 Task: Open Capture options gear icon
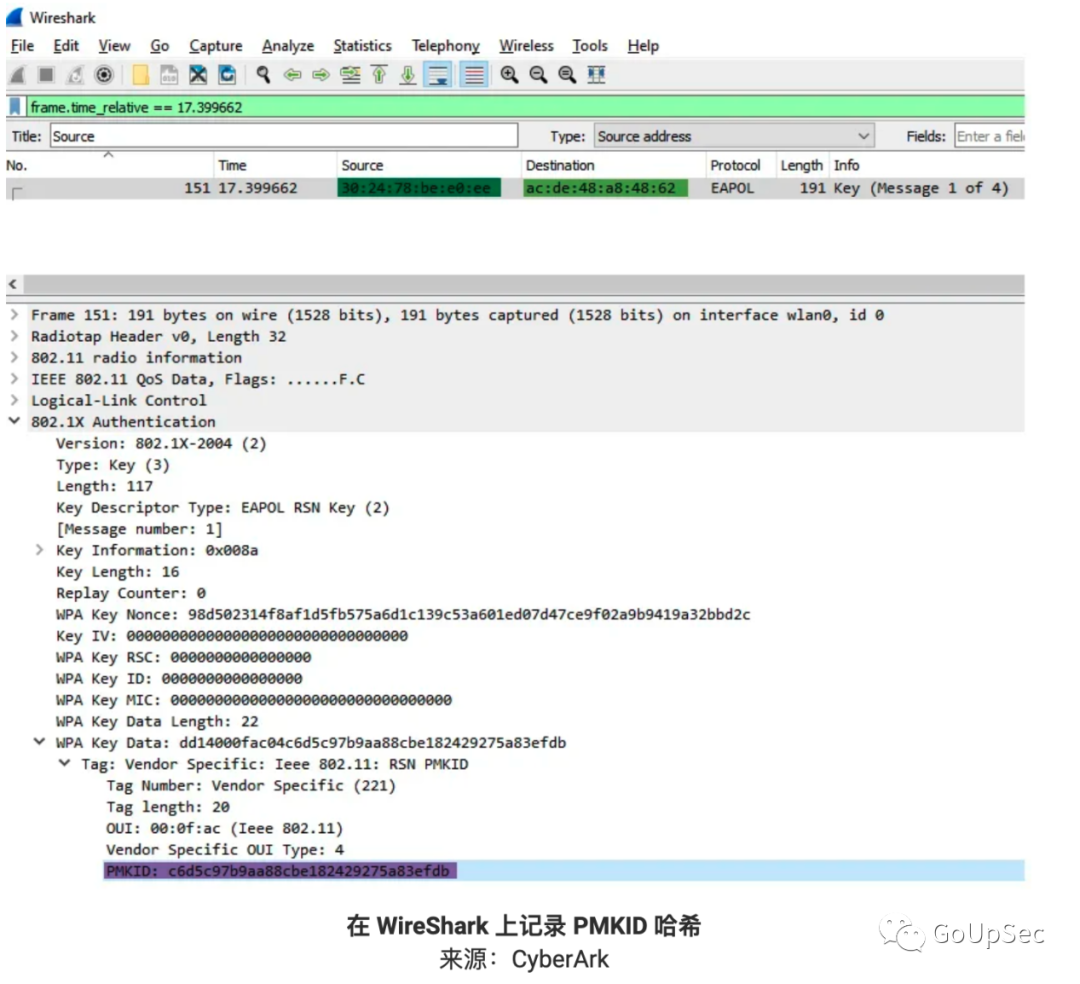pyautogui.click(x=104, y=74)
